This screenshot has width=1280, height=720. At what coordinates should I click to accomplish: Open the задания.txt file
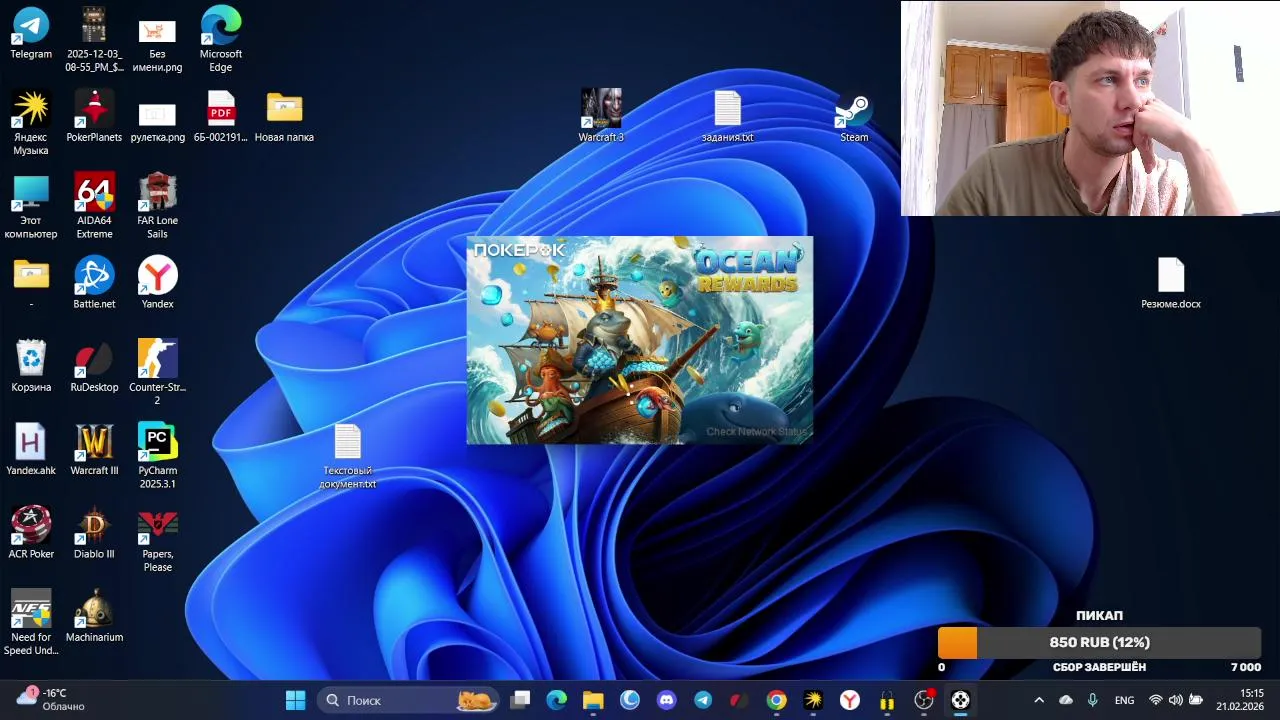click(x=727, y=116)
